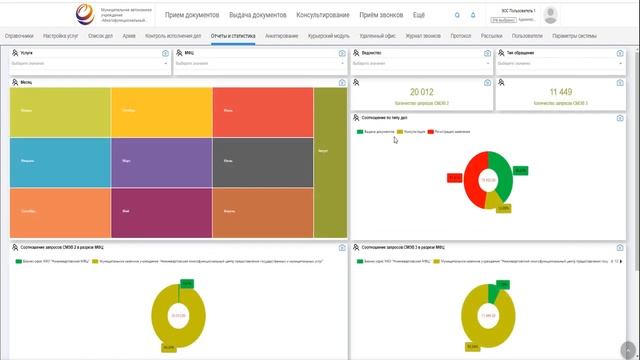640x360 pixels.
Task: Click the snapshot icon on the 11 449 card
Action: (x=620, y=83)
